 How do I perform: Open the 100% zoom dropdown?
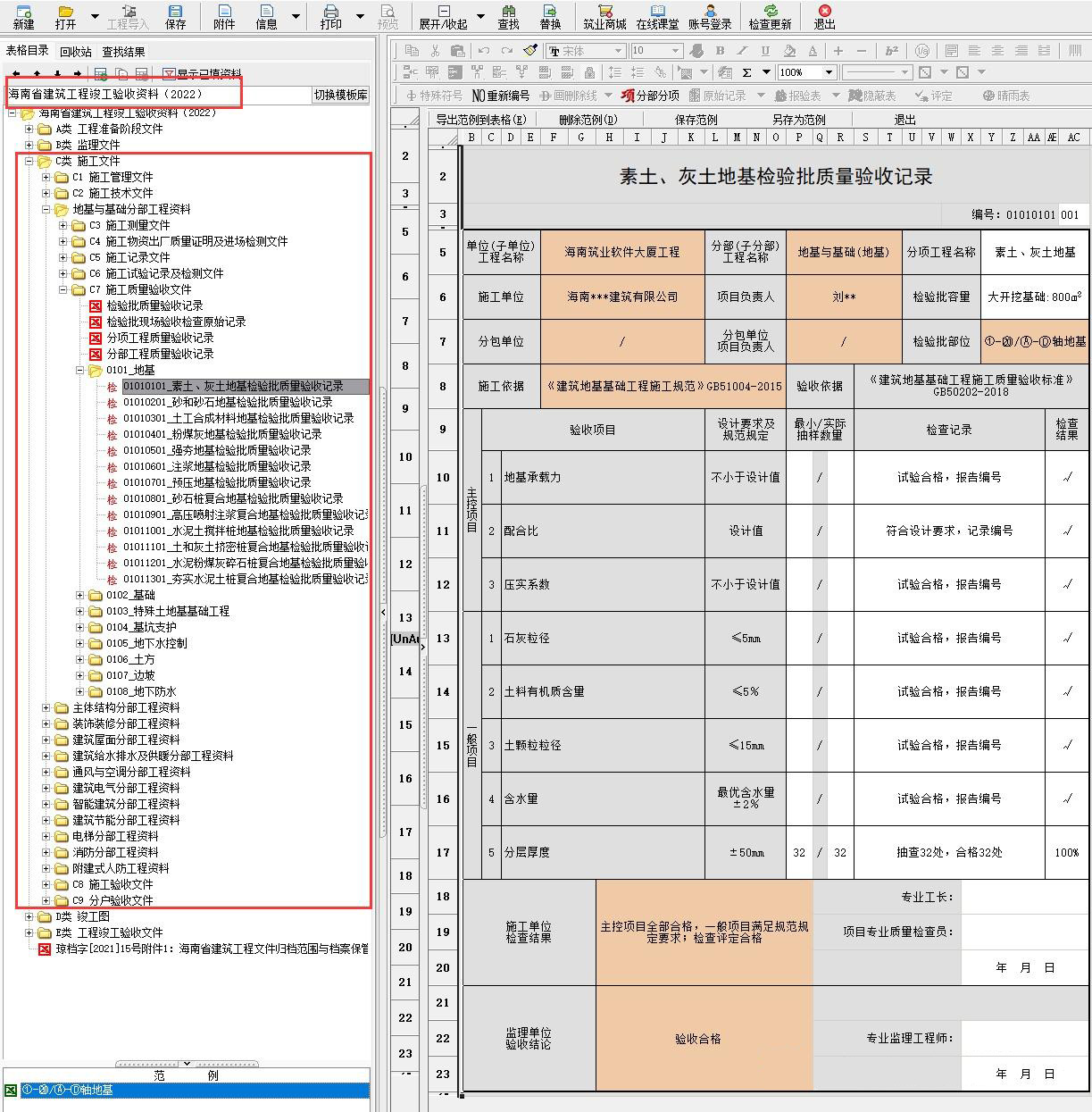point(829,72)
